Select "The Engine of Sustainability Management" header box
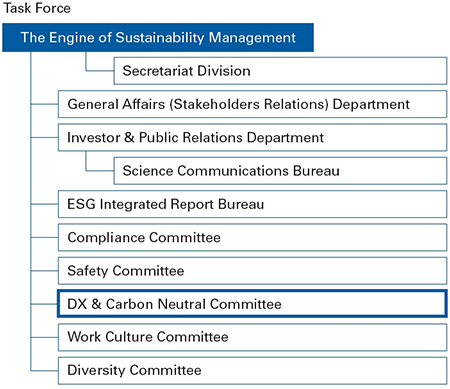This screenshot has width=450, height=389. [158, 37]
